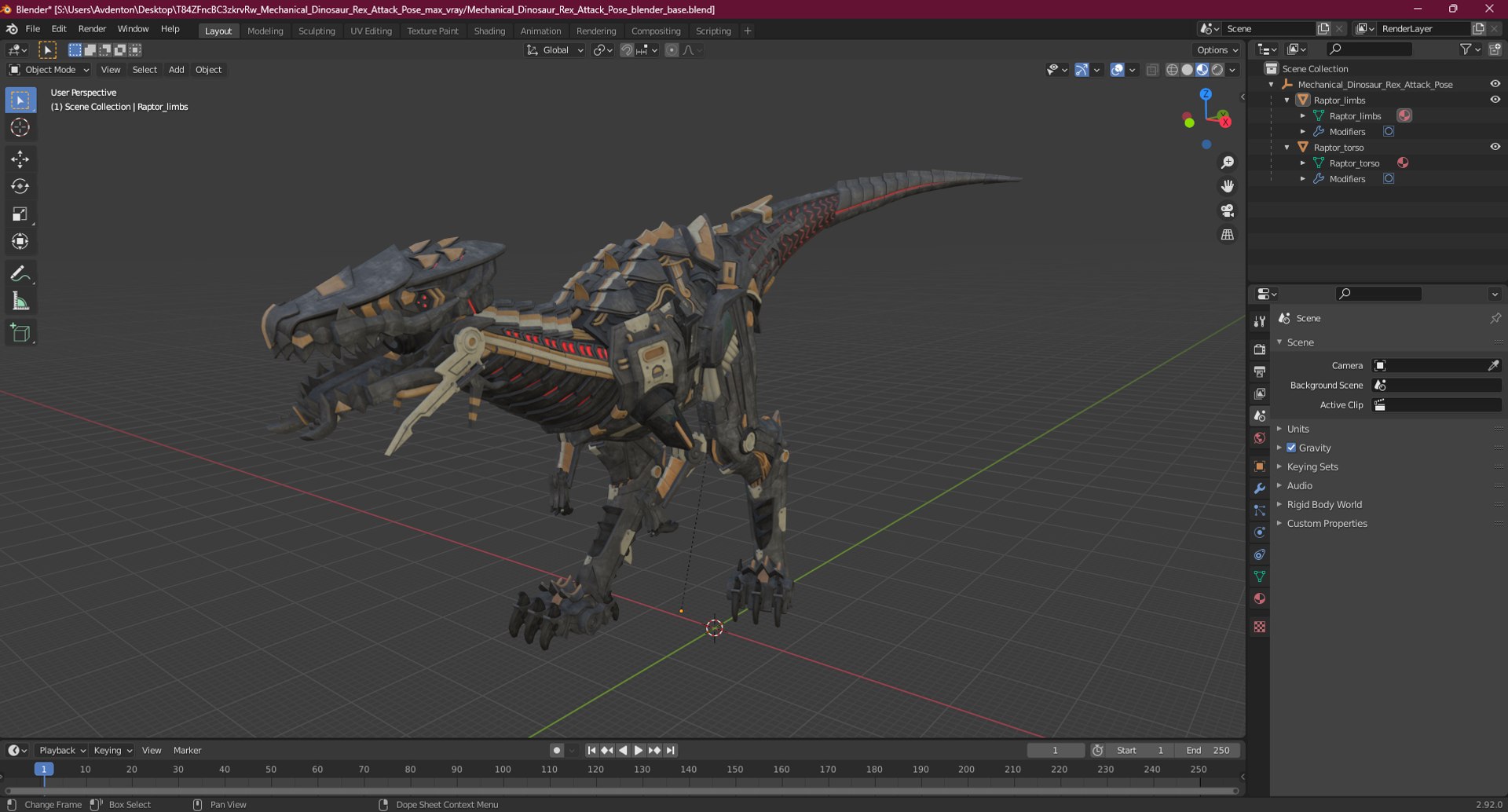Expand the Units panel
Image resolution: width=1508 pixels, height=812 pixels.
click(x=1298, y=429)
